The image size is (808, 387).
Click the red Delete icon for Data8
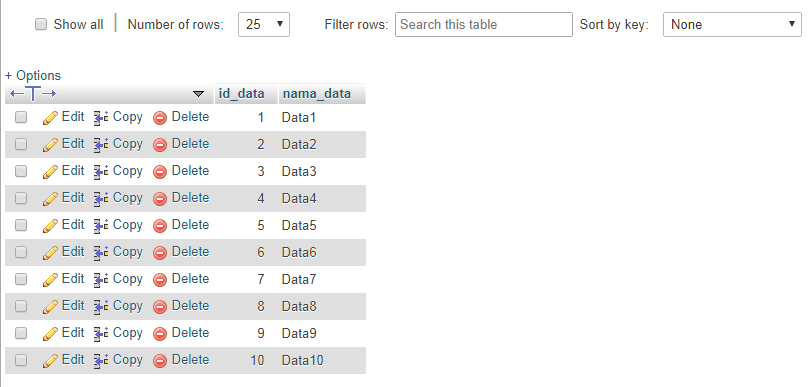click(160, 307)
